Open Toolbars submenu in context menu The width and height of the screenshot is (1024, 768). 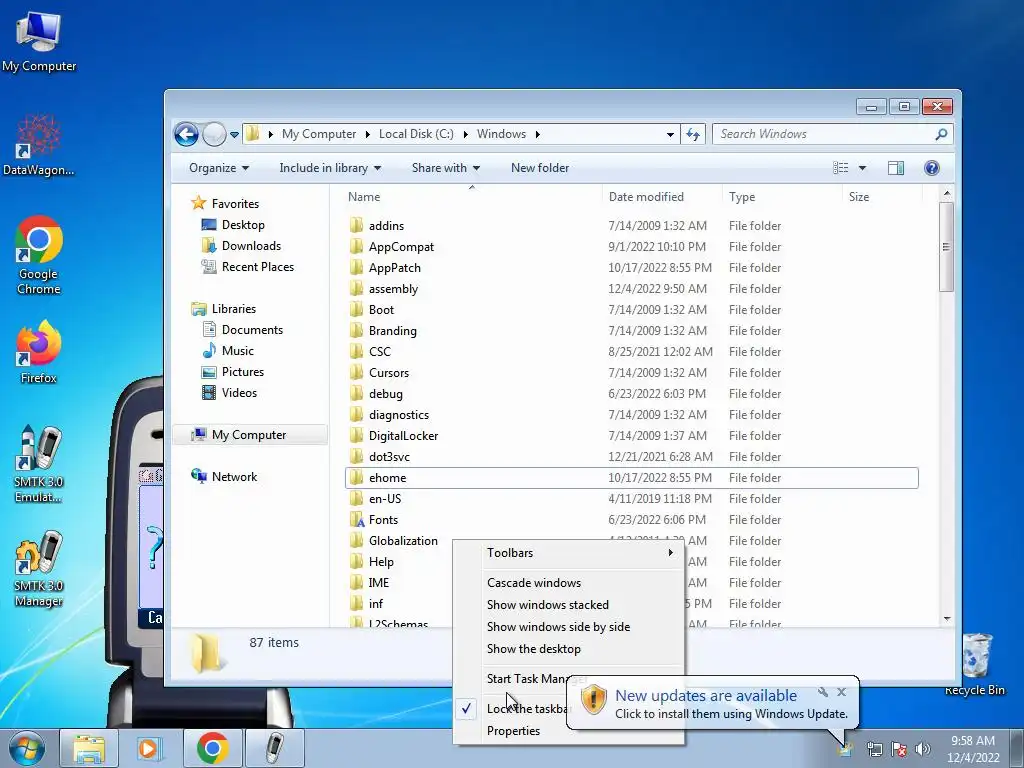pos(568,553)
